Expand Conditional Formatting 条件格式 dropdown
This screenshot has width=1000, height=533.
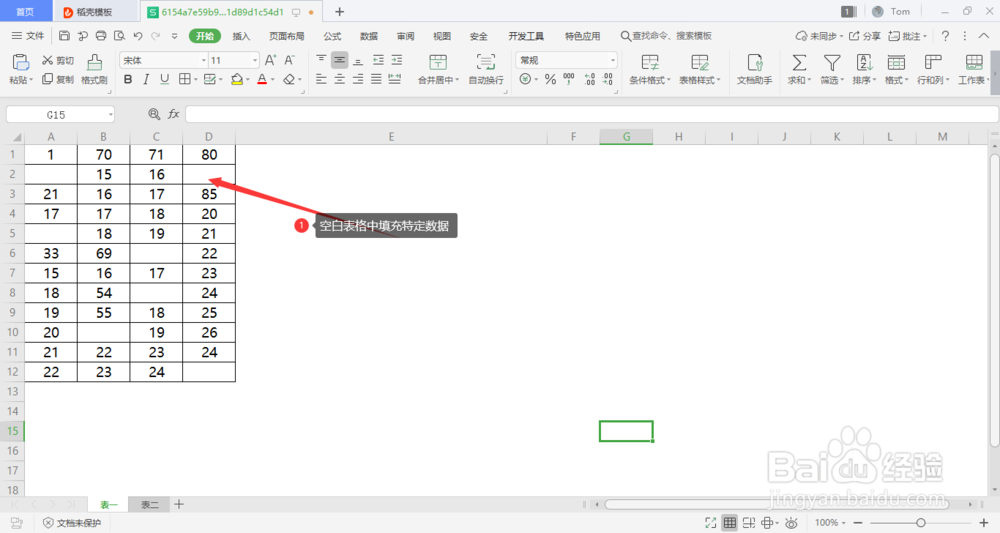668,80
